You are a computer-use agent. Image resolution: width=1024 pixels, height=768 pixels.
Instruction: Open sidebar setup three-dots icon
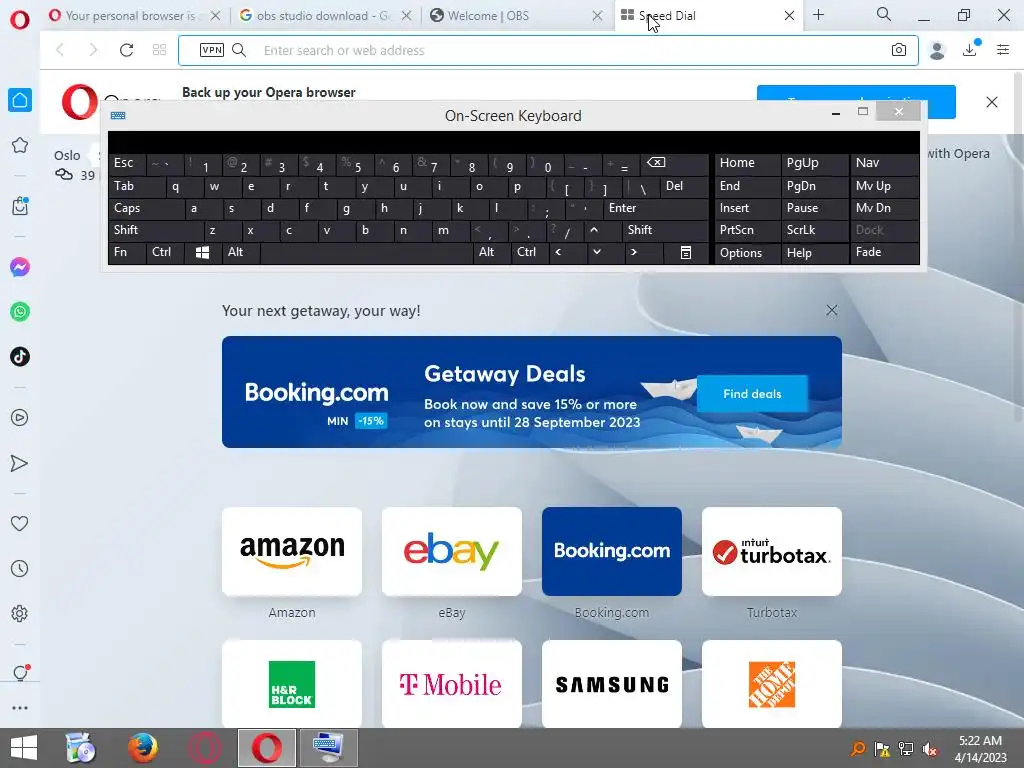[20, 708]
